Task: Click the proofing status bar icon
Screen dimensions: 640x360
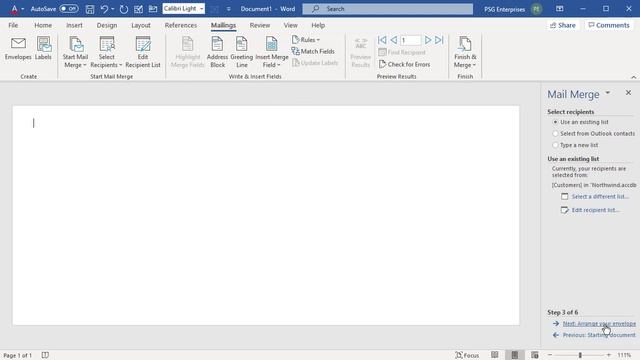Action: [x=45, y=355]
